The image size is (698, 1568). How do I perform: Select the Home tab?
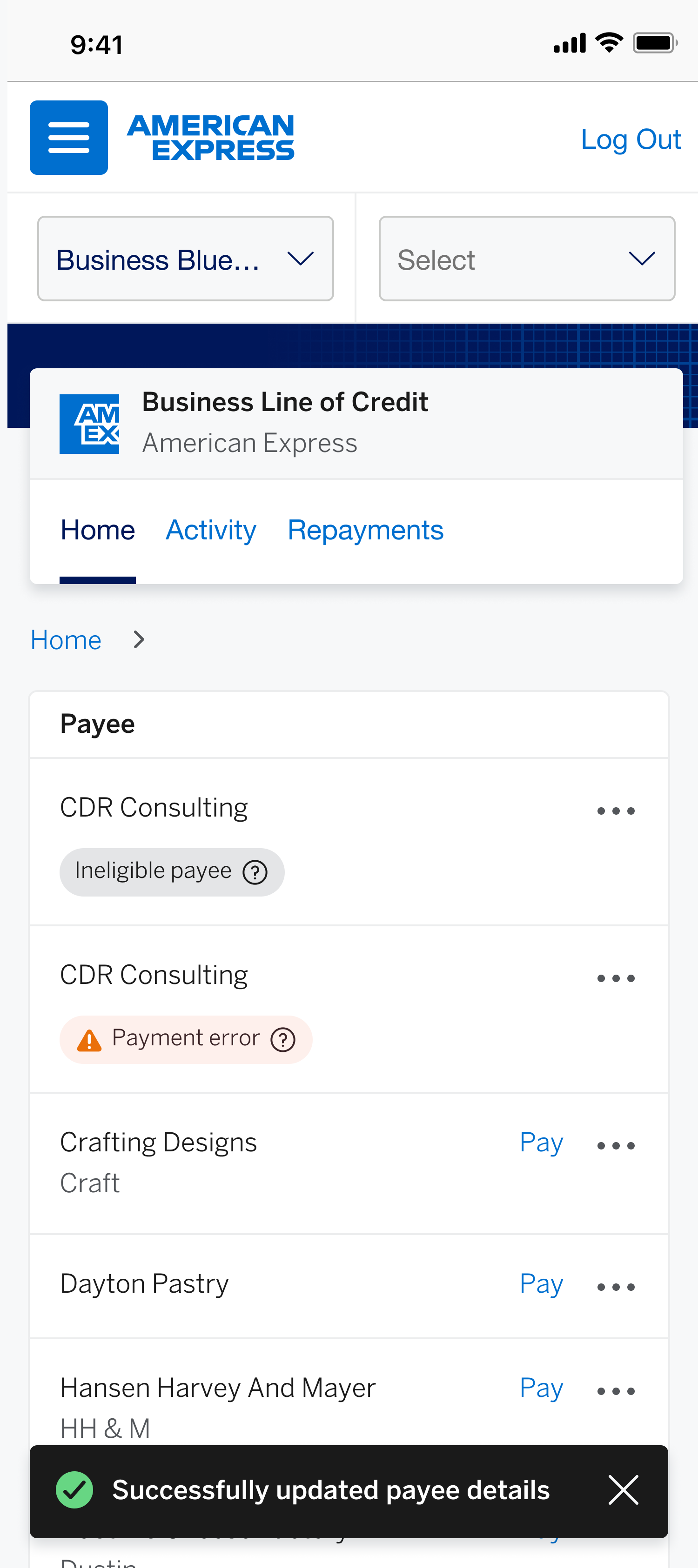[97, 530]
